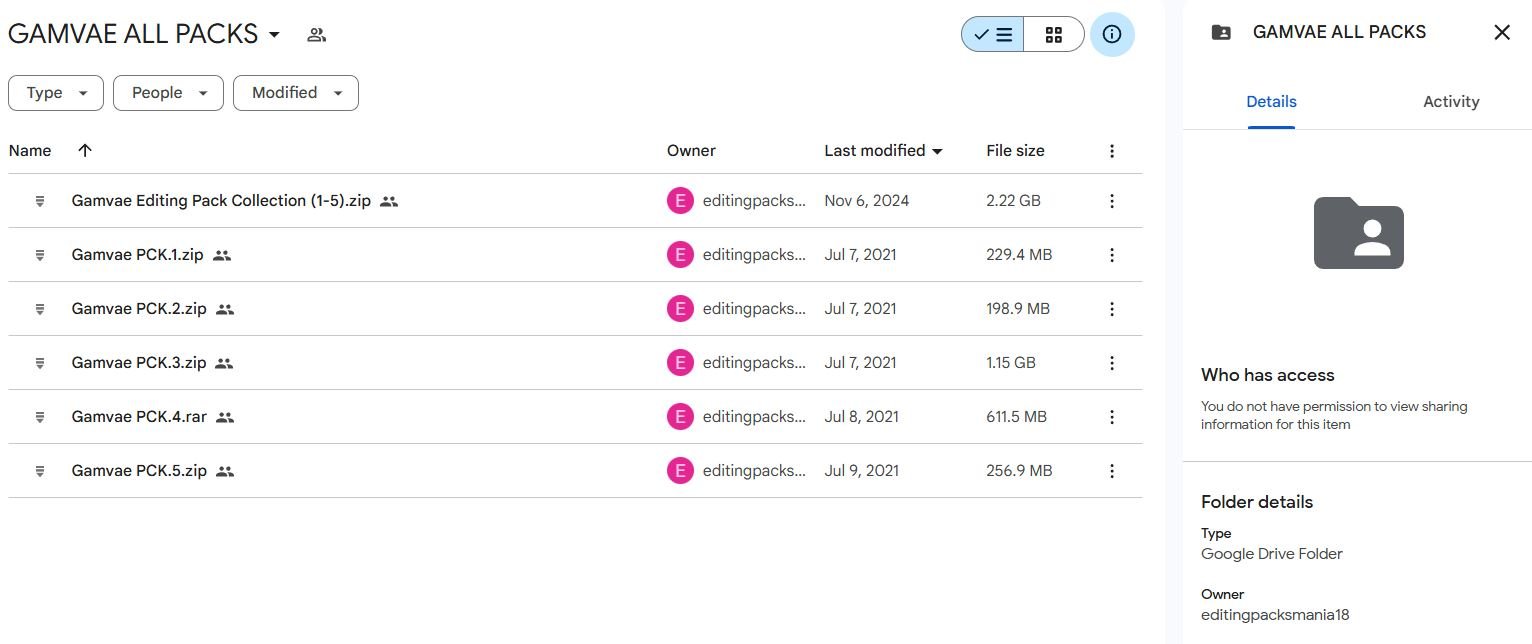Select the Gamvae PCK.5.zip file name
The height and width of the screenshot is (644, 1532).
139,471
